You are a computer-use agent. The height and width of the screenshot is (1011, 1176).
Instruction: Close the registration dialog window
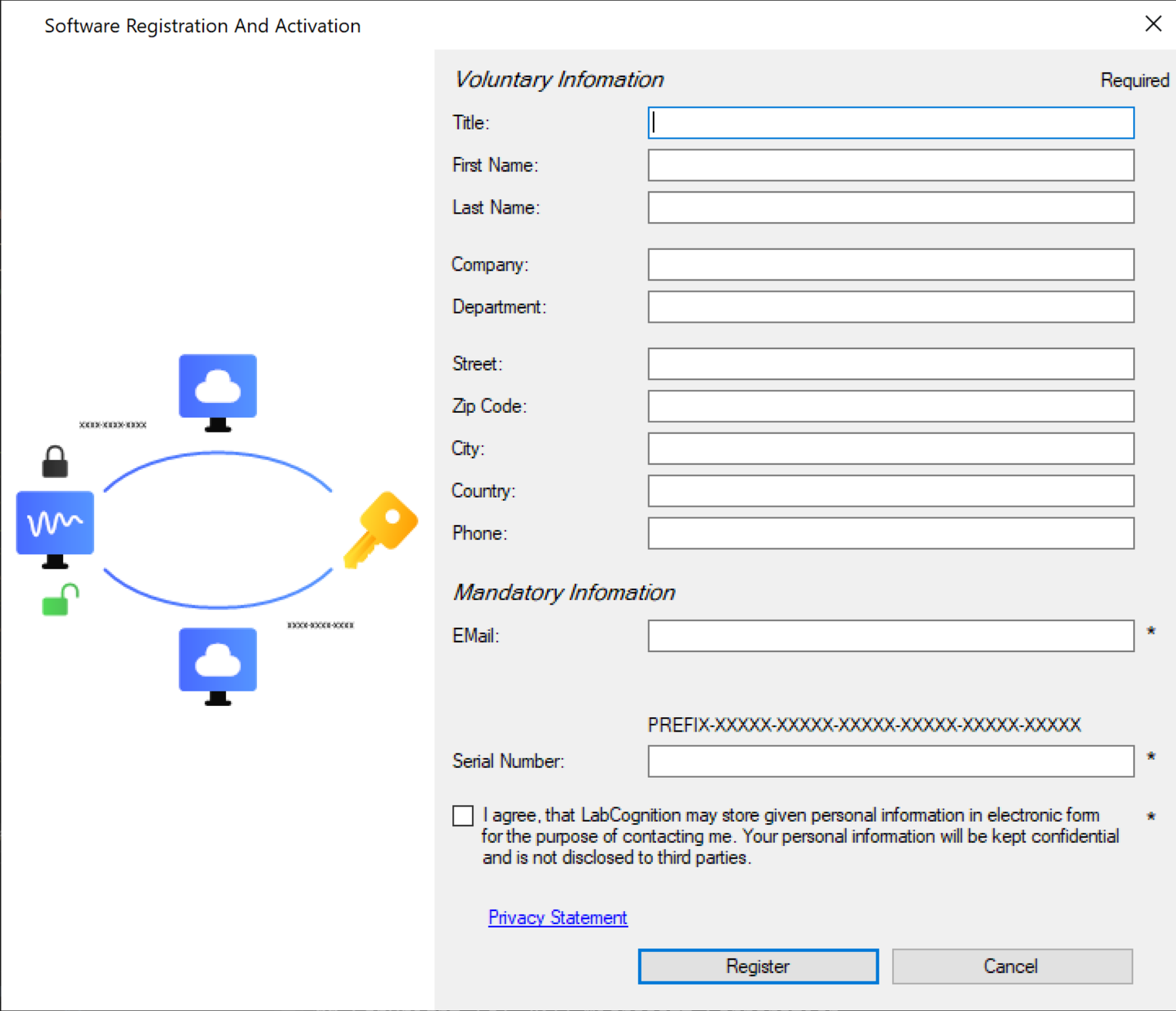tap(1153, 24)
